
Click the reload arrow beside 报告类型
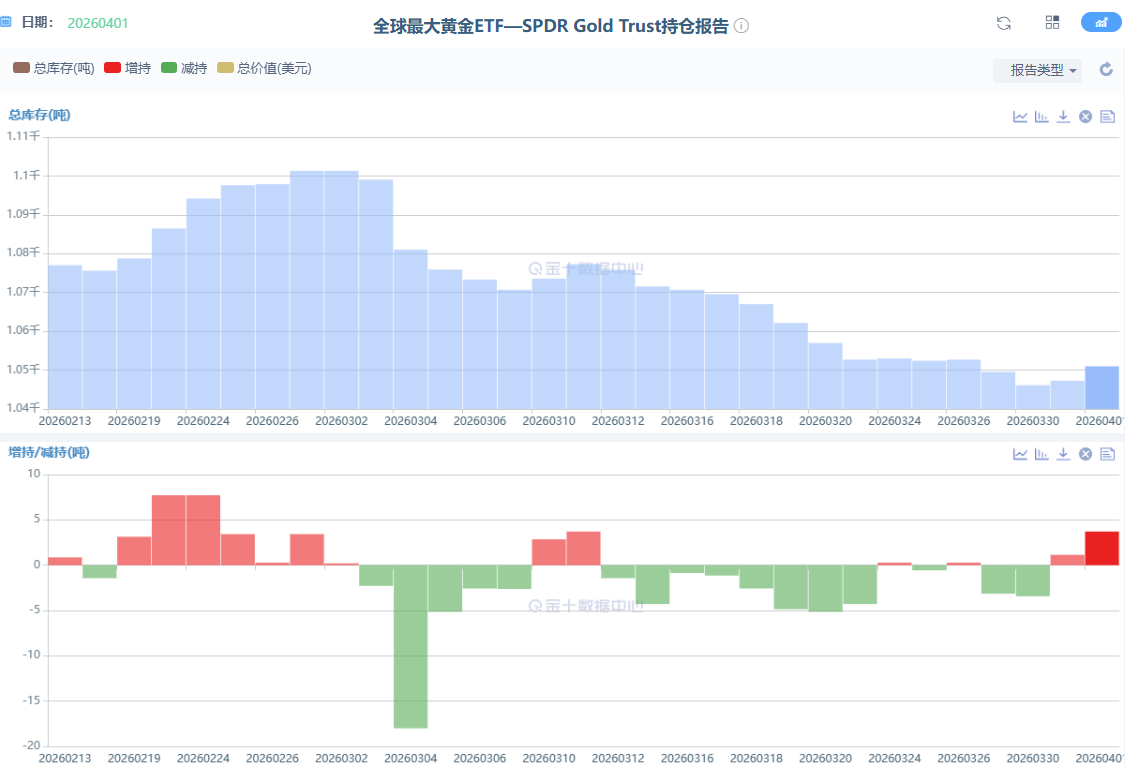[1106, 70]
